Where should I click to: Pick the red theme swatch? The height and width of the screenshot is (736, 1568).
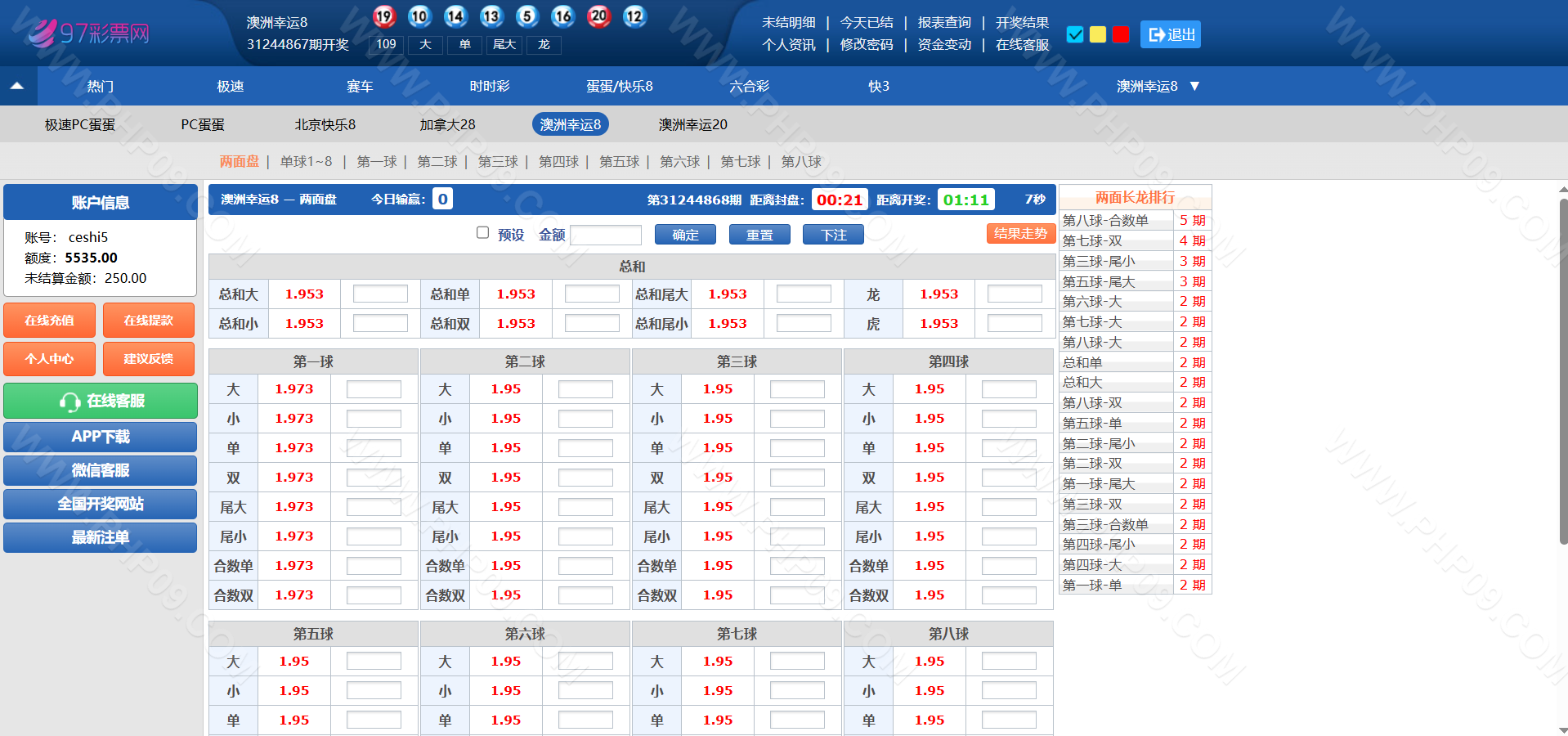tap(1121, 34)
